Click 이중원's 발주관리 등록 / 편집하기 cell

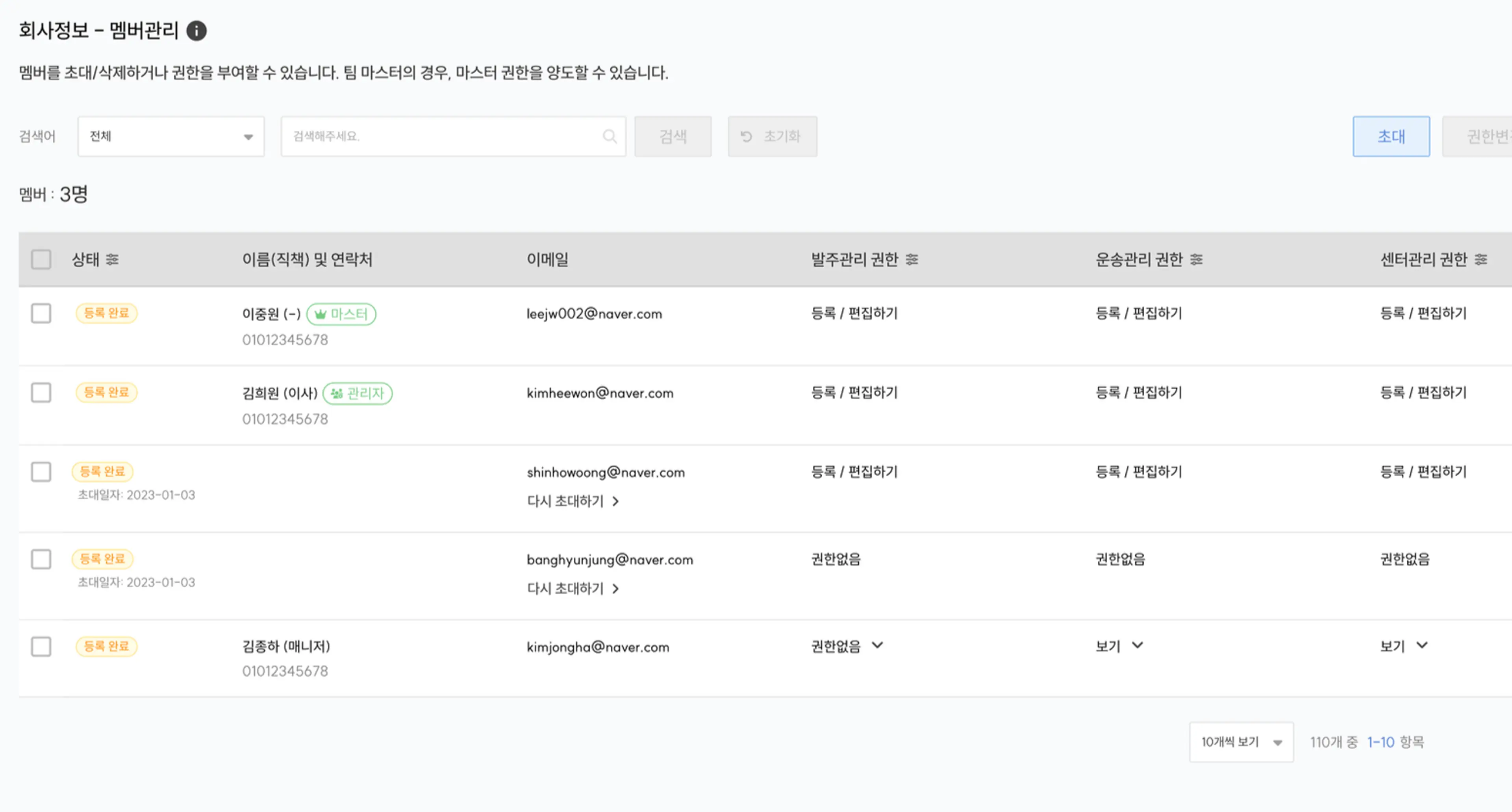[x=854, y=313]
